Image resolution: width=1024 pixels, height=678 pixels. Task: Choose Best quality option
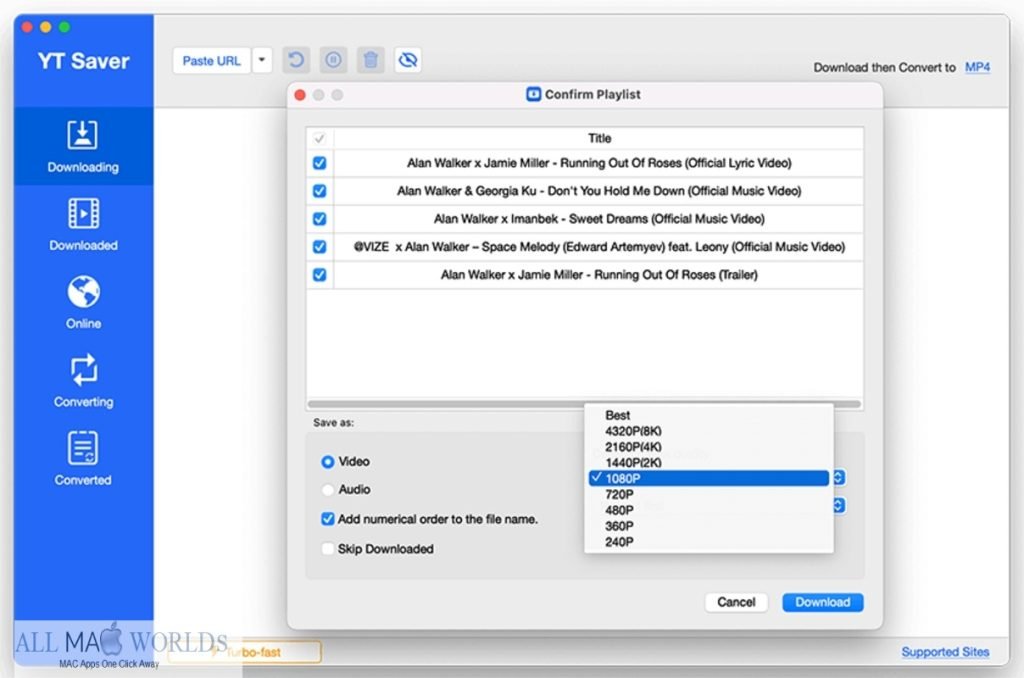[x=709, y=415]
